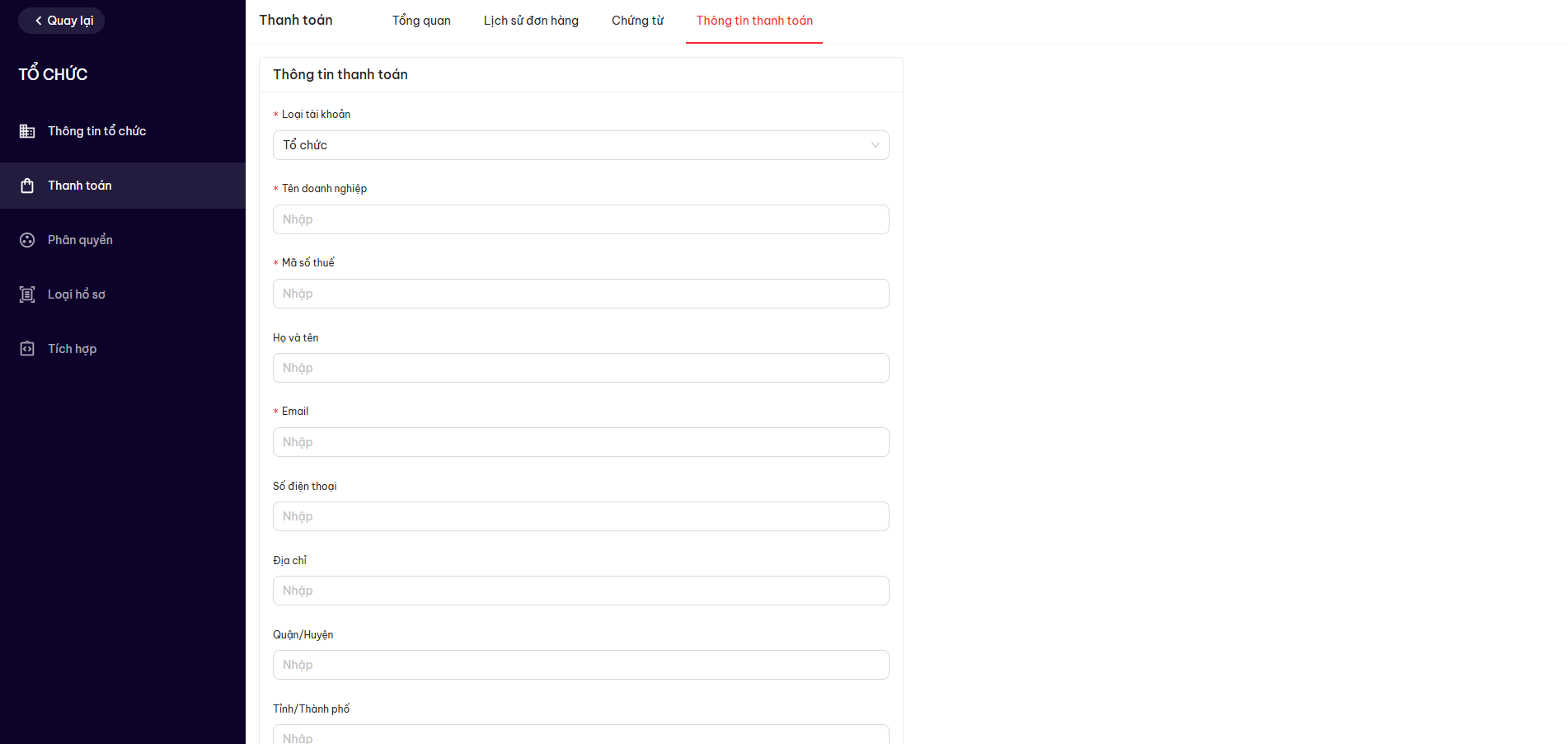Viewport: 1568px width, 744px height.
Task: Click the Tên doanh nghiệp label
Action: (324, 189)
